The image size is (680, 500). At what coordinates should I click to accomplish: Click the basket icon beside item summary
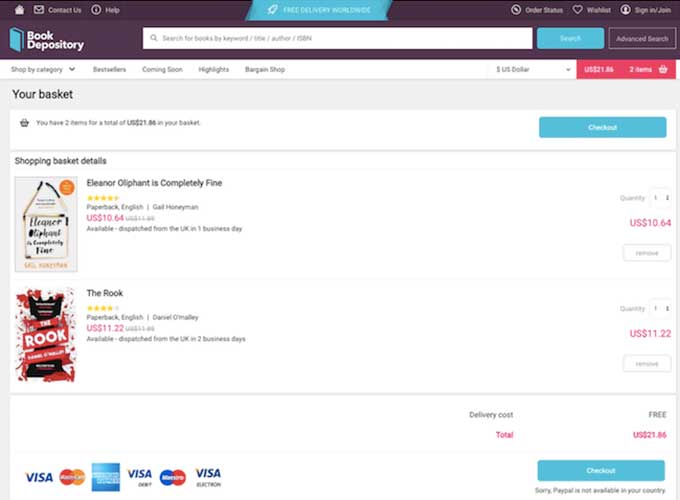(24, 123)
